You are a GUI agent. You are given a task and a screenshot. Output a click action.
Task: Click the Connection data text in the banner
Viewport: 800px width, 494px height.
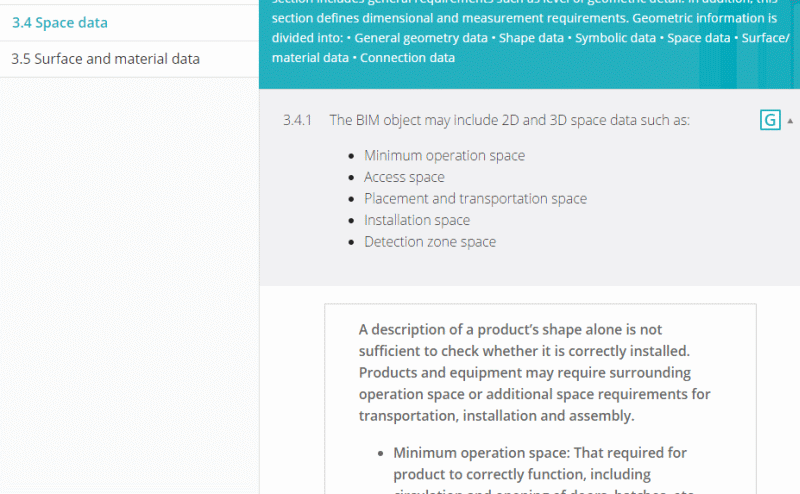407,58
